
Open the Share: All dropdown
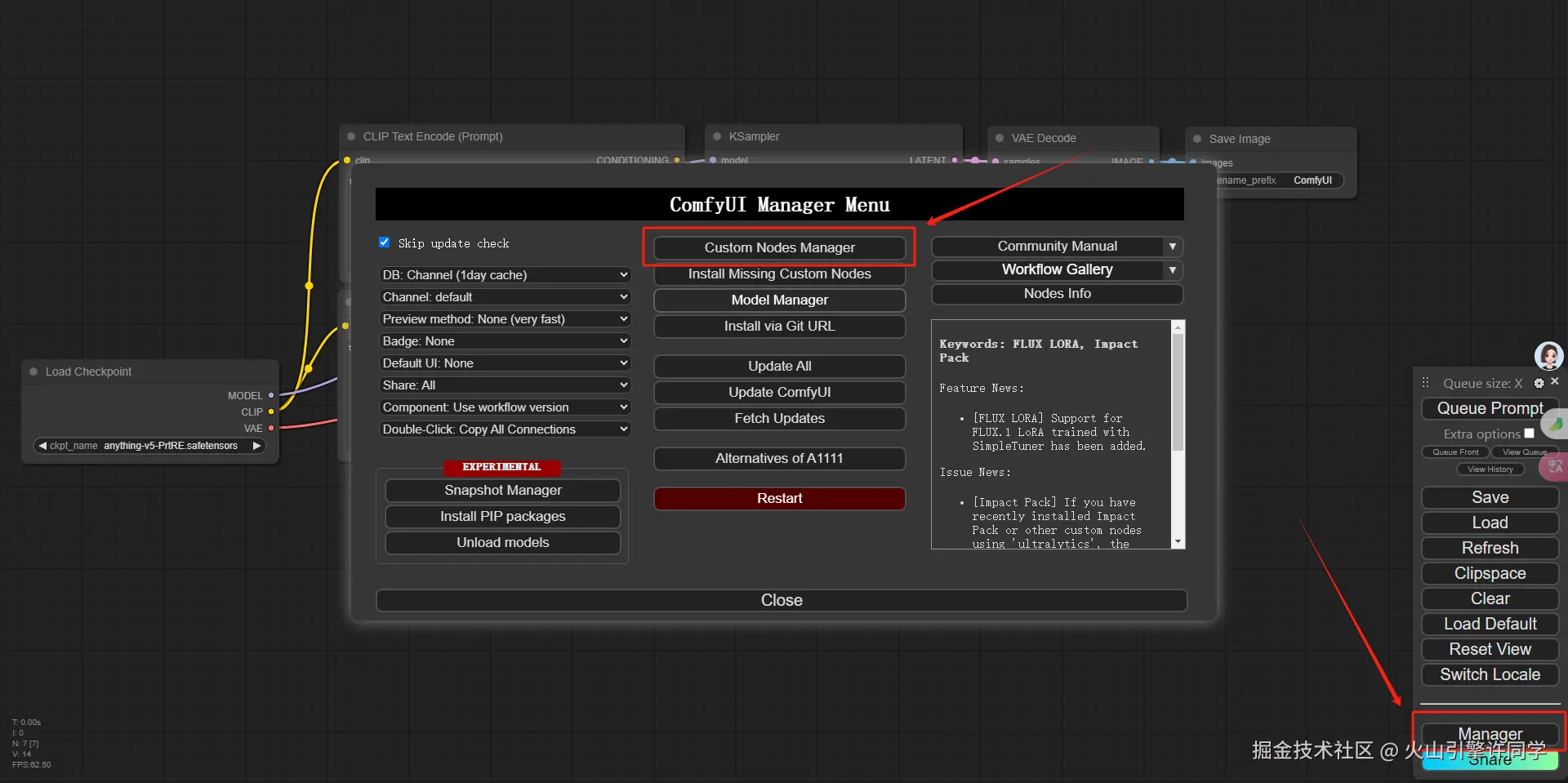tap(505, 385)
